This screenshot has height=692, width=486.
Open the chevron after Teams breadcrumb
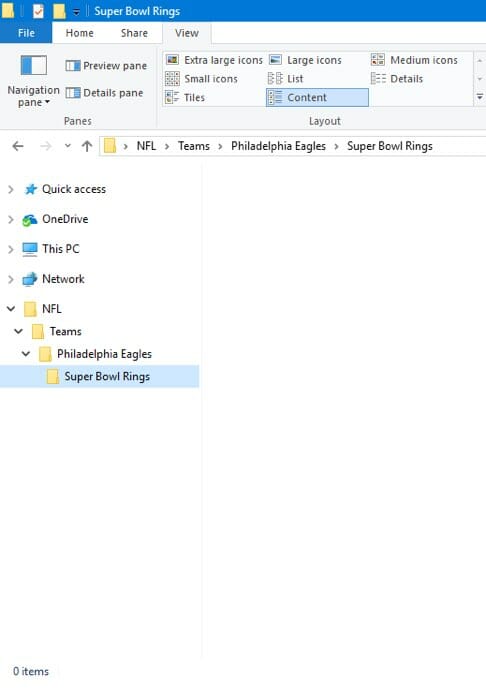click(x=220, y=146)
